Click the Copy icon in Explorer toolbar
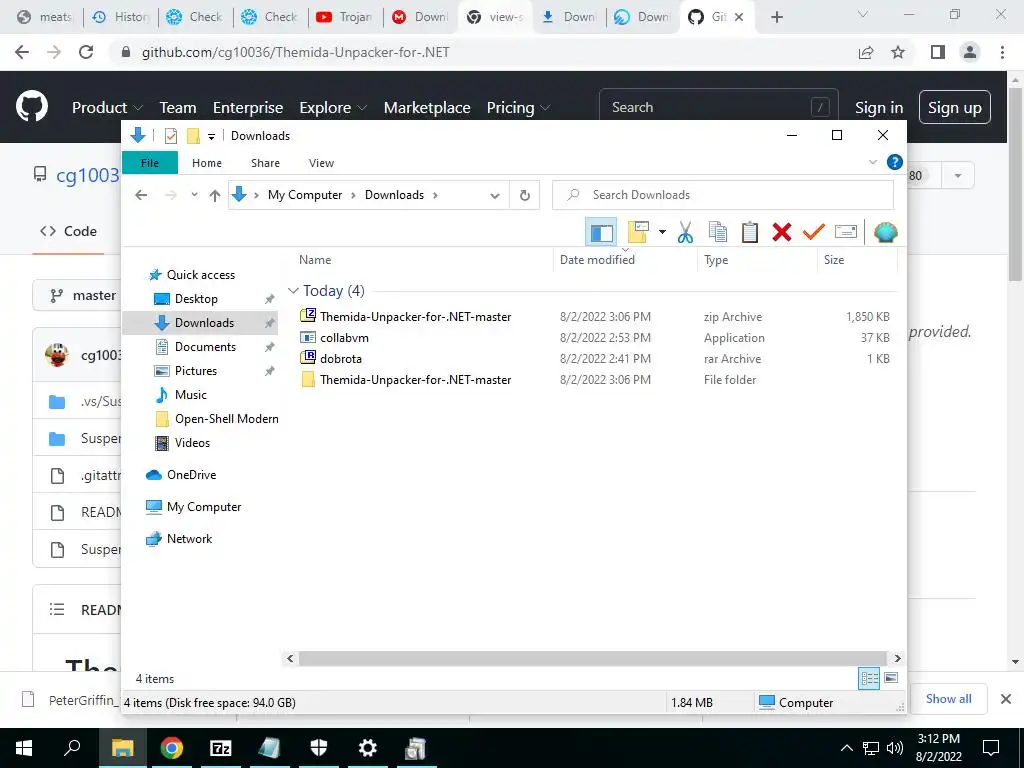Screen dimensions: 1024x768 pos(717,232)
